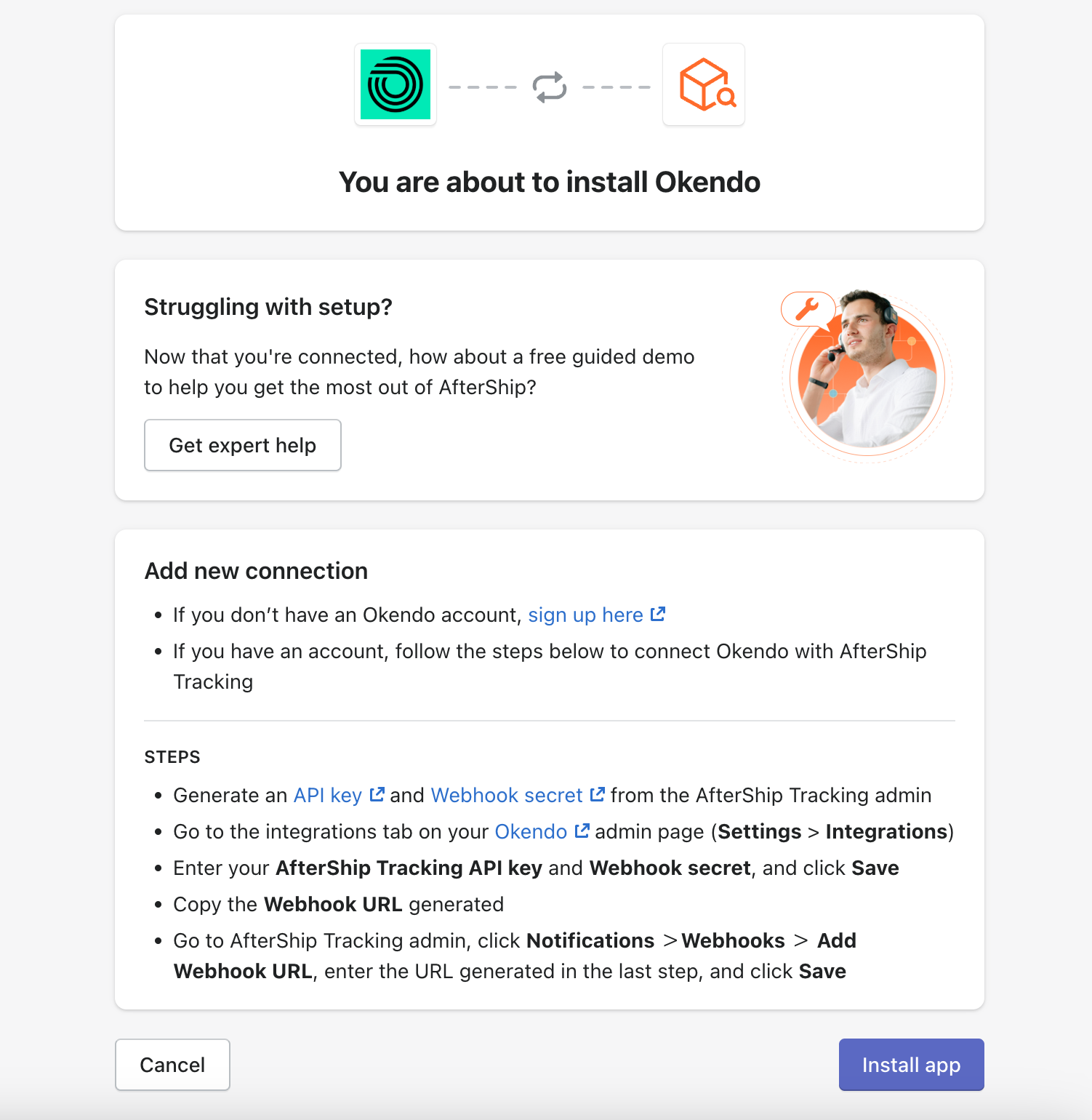The height and width of the screenshot is (1120, 1092).
Task: Click the 'Cancel' button
Action: [172, 1065]
